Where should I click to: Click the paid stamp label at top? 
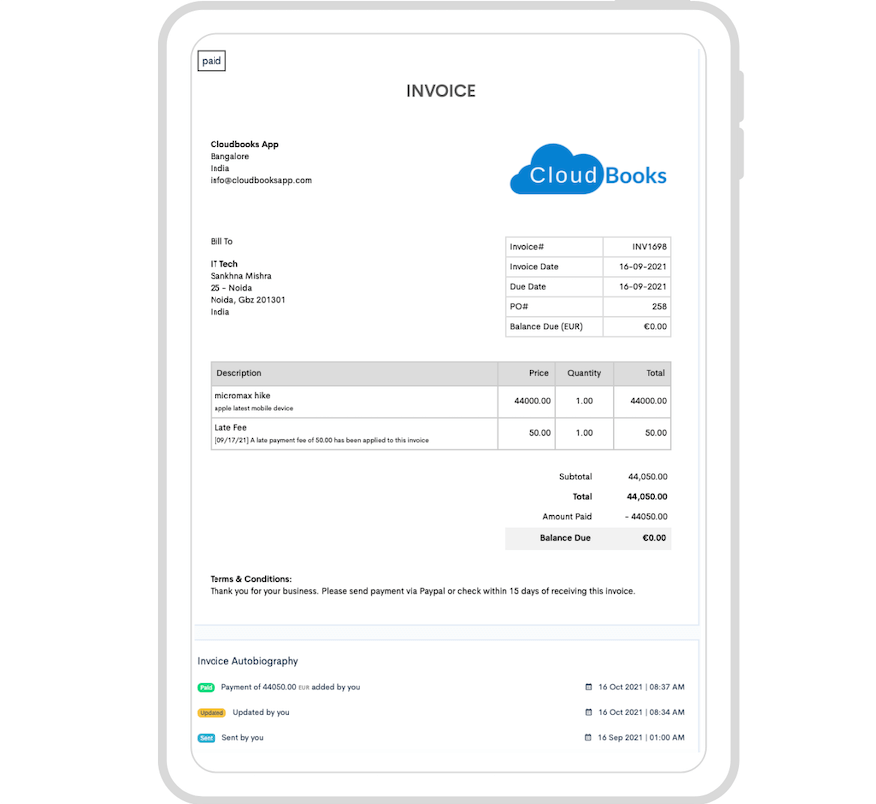click(x=212, y=62)
